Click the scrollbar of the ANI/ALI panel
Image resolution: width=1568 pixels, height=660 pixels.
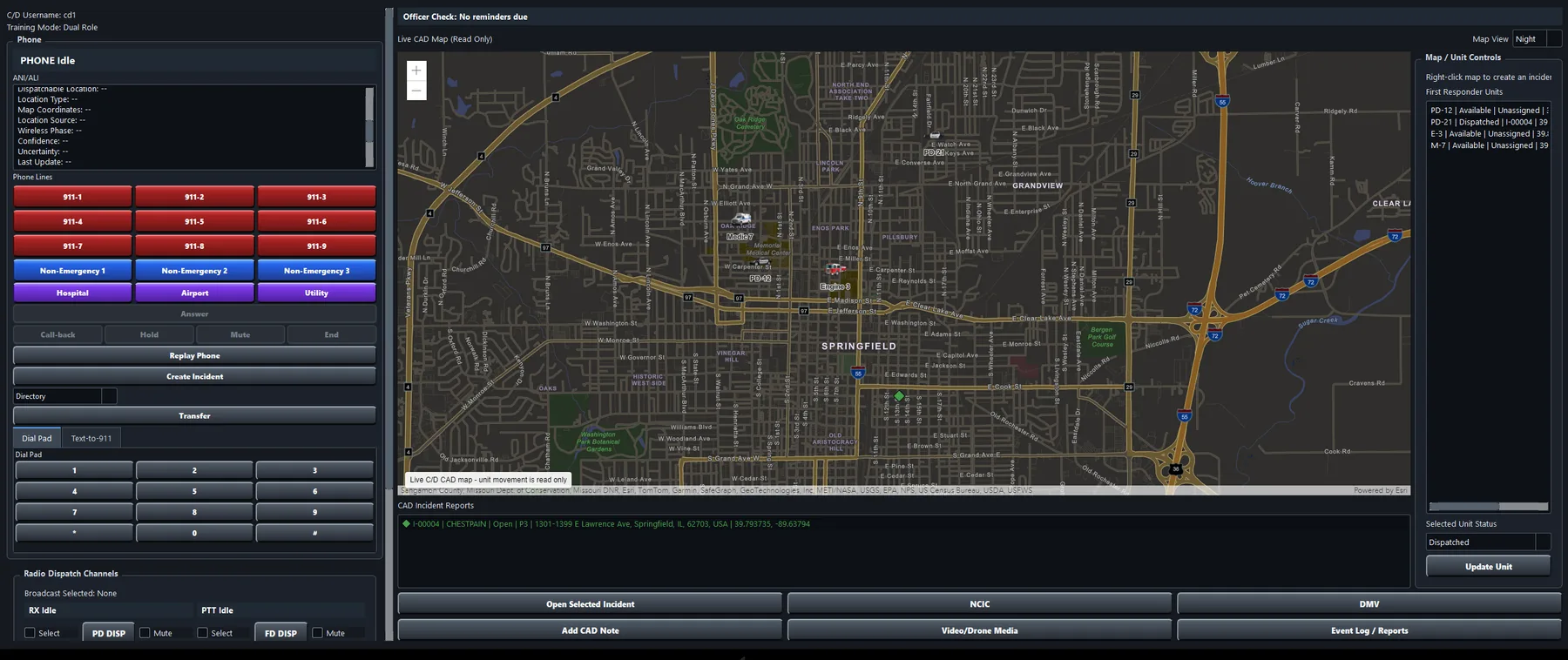pyautogui.click(x=369, y=126)
